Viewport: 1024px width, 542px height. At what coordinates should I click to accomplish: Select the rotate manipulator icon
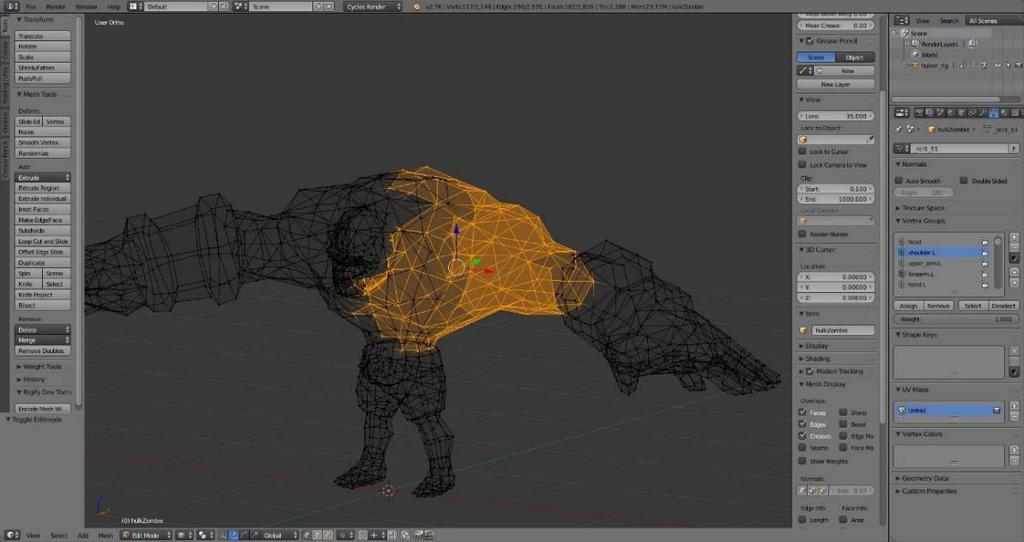point(245,535)
